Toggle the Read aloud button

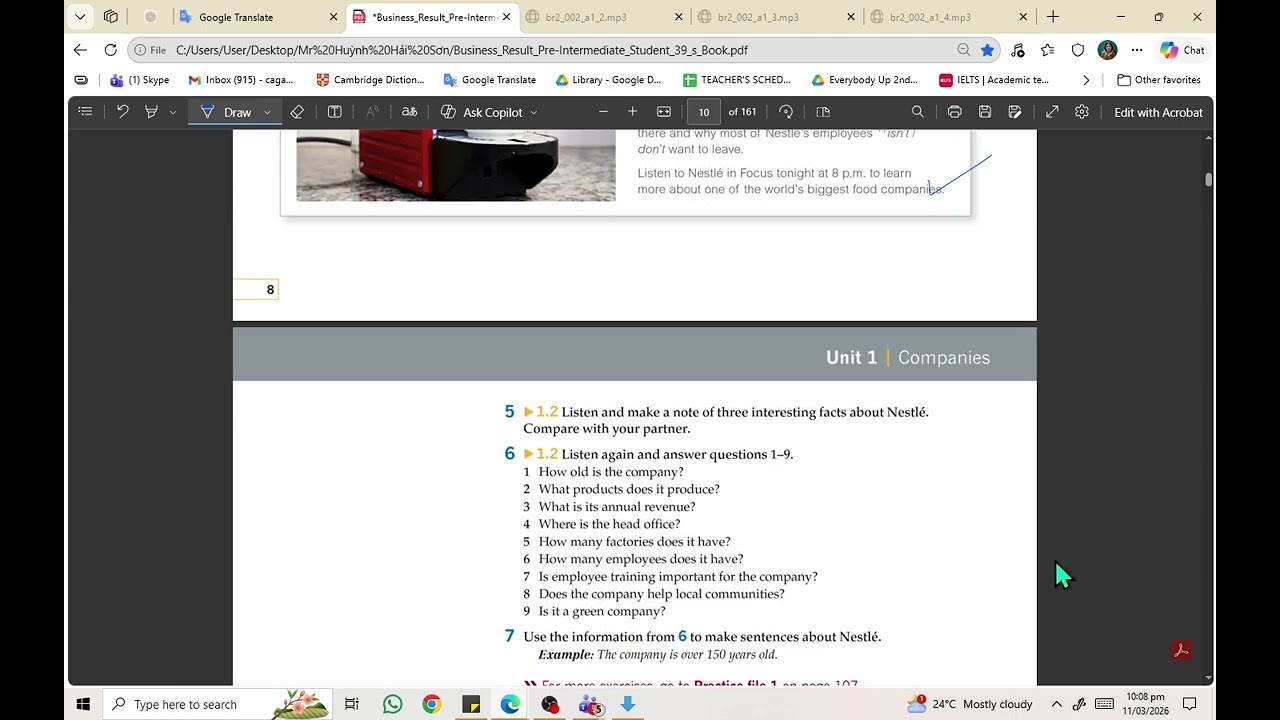(372, 112)
